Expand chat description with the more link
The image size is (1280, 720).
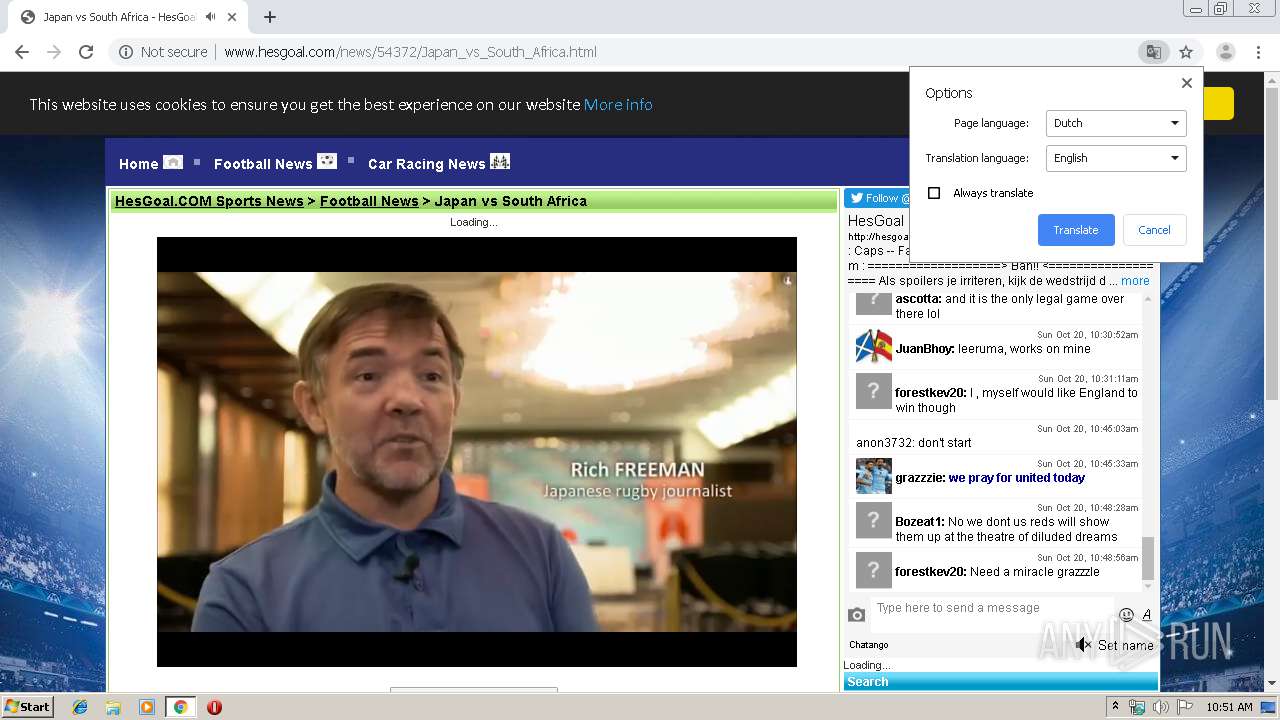click(x=1135, y=281)
